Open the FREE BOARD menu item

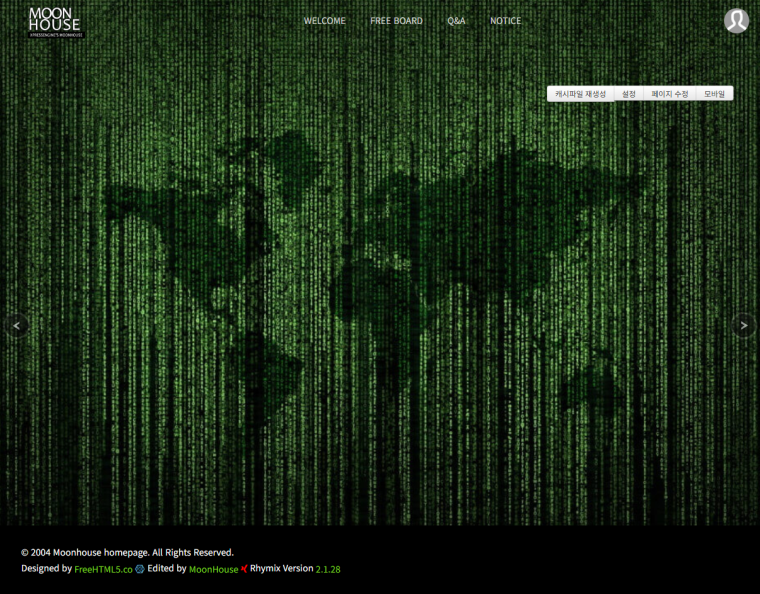point(396,21)
